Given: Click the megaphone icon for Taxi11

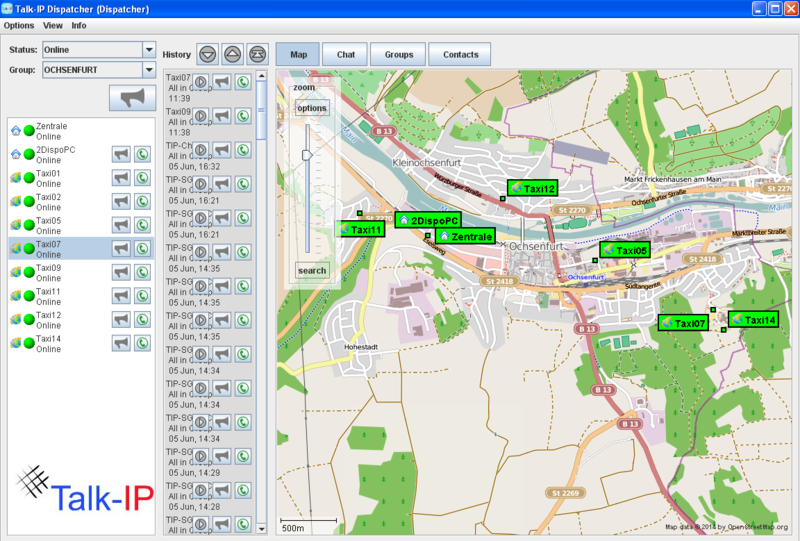Looking at the screenshot, I should 121,296.
